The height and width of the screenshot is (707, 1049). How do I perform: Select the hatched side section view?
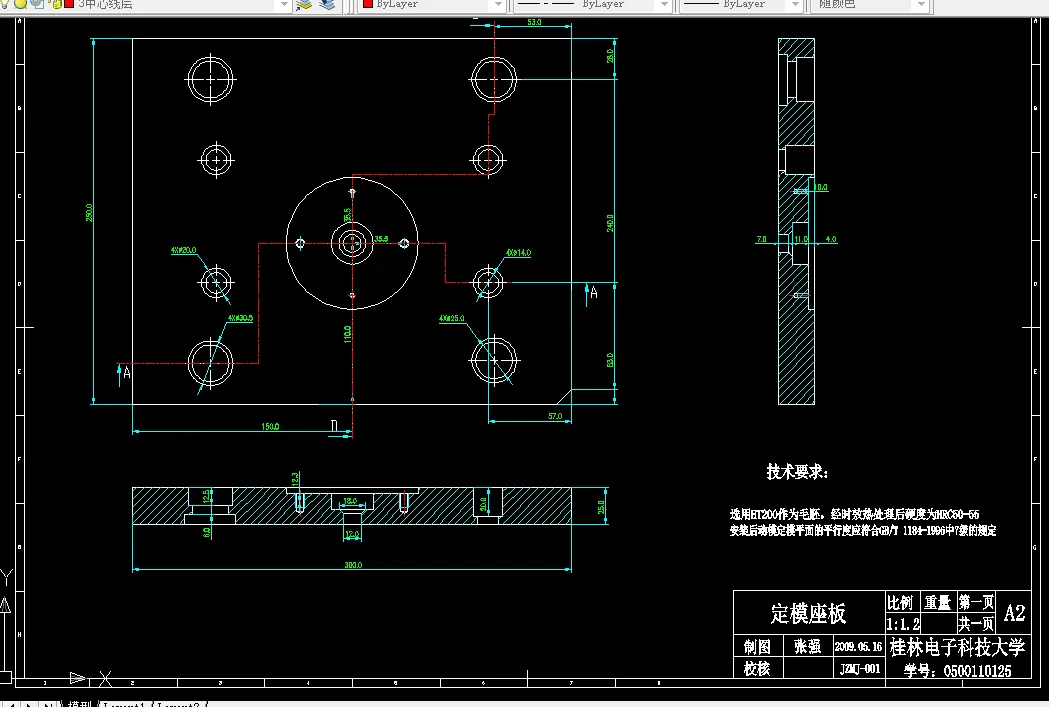coord(796,221)
